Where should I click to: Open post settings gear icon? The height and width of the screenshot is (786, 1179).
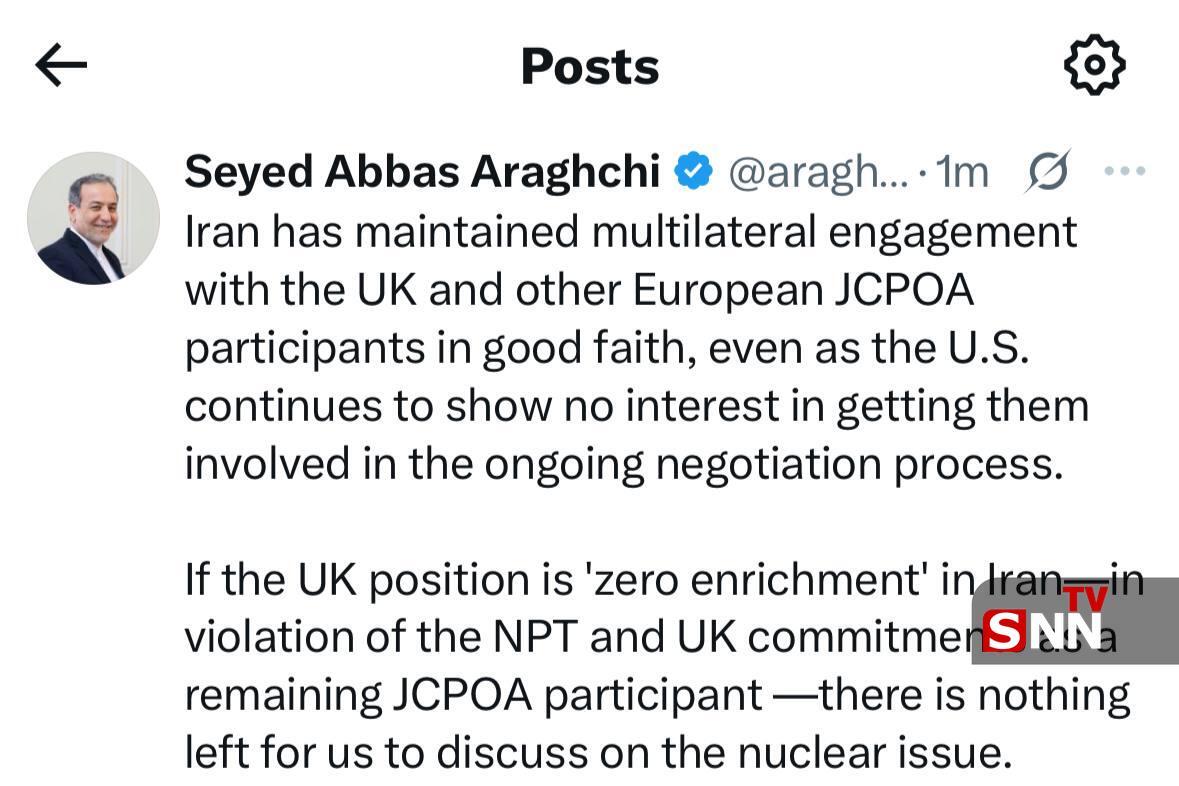coord(1094,65)
